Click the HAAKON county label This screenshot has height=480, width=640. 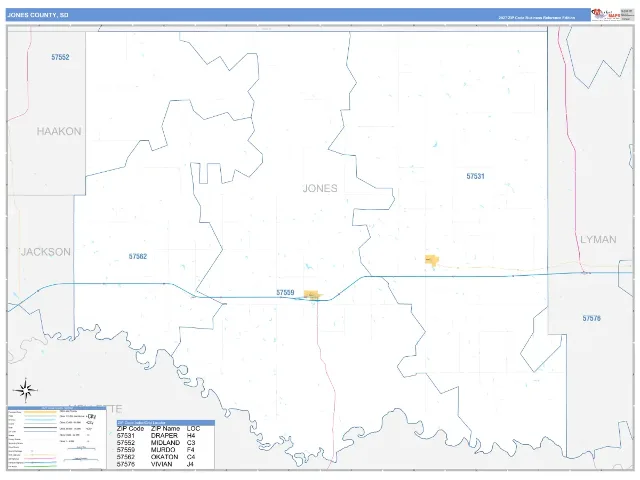point(59,131)
